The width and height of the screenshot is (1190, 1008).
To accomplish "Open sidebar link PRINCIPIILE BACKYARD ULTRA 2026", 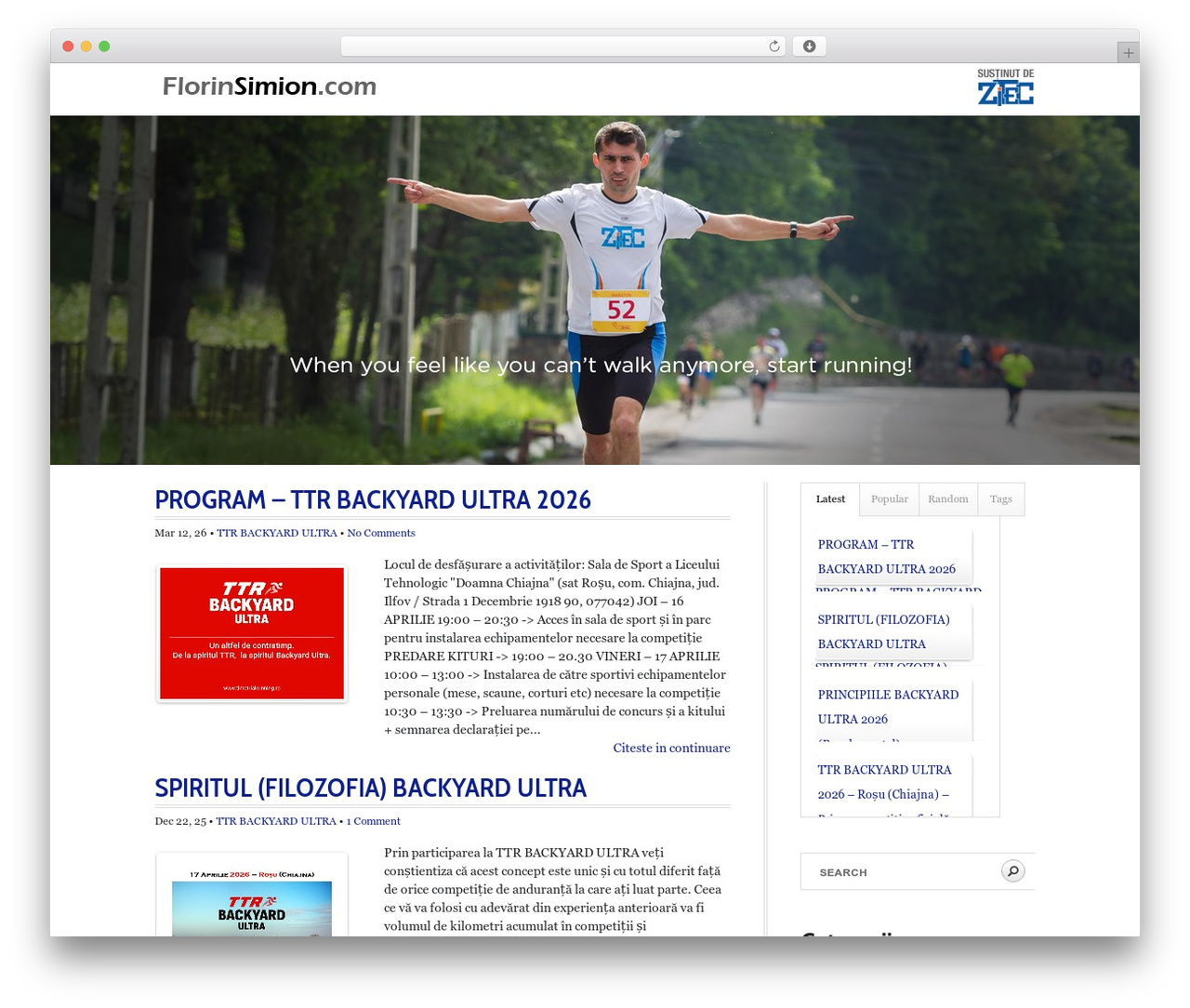I will pos(888,707).
